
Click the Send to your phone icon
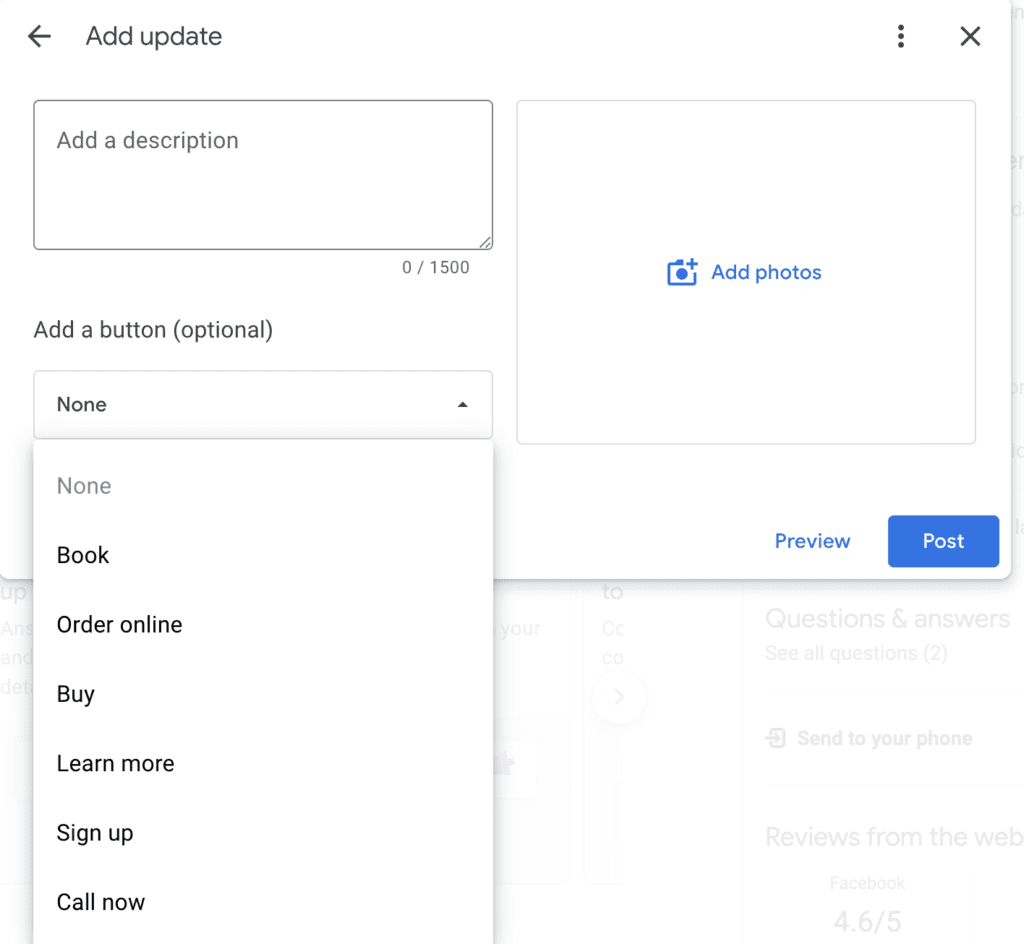(776, 738)
